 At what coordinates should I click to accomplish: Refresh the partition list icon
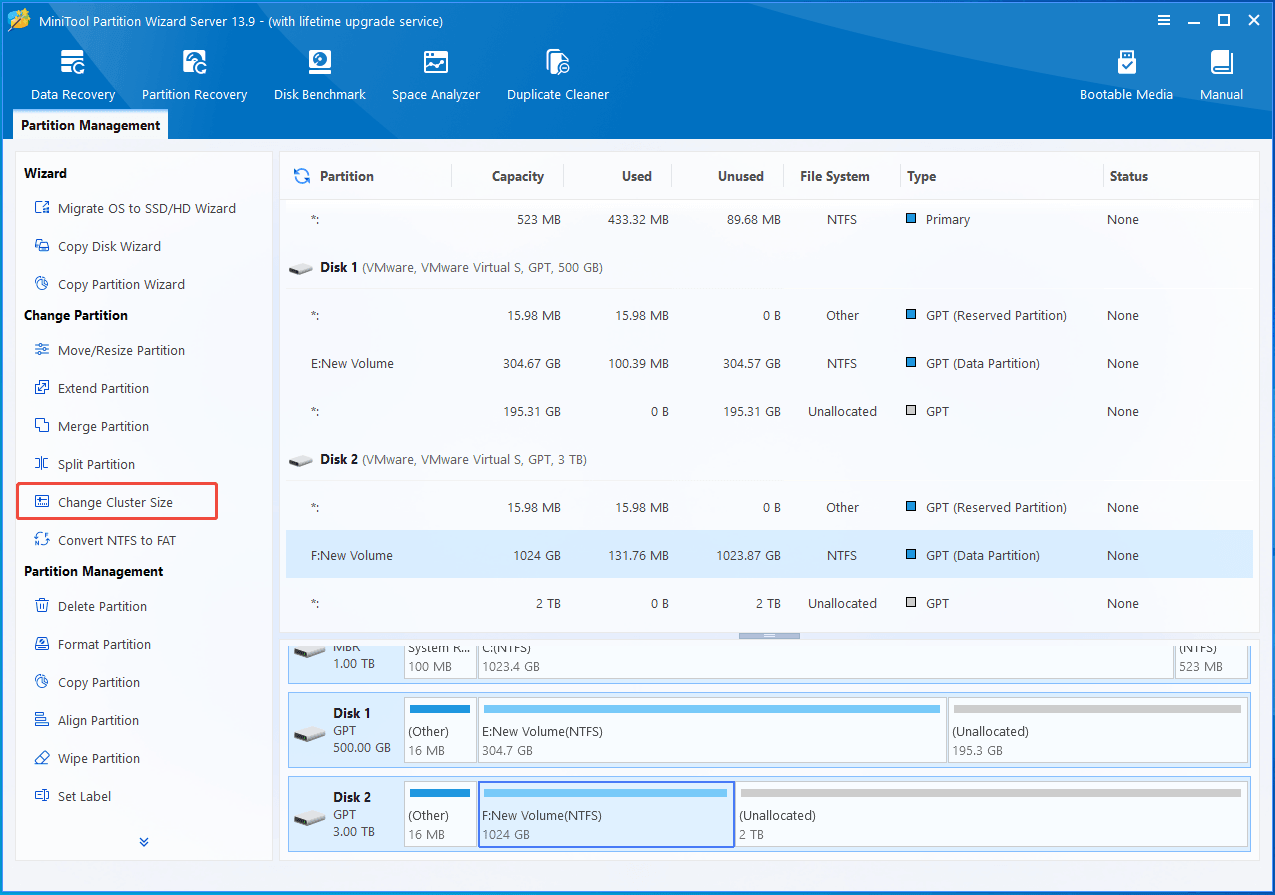coord(301,176)
